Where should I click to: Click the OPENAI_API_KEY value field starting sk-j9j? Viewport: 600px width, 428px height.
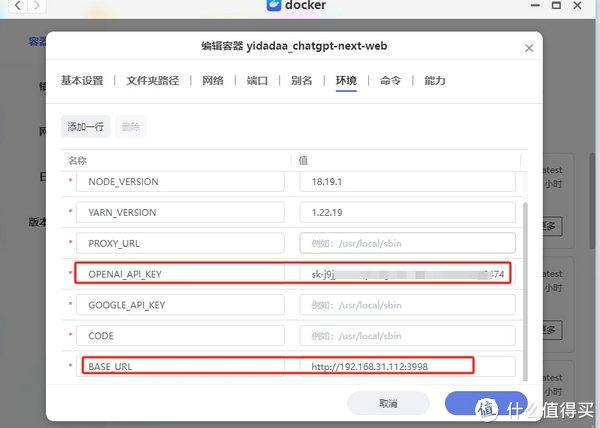pyautogui.click(x=408, y=274)
